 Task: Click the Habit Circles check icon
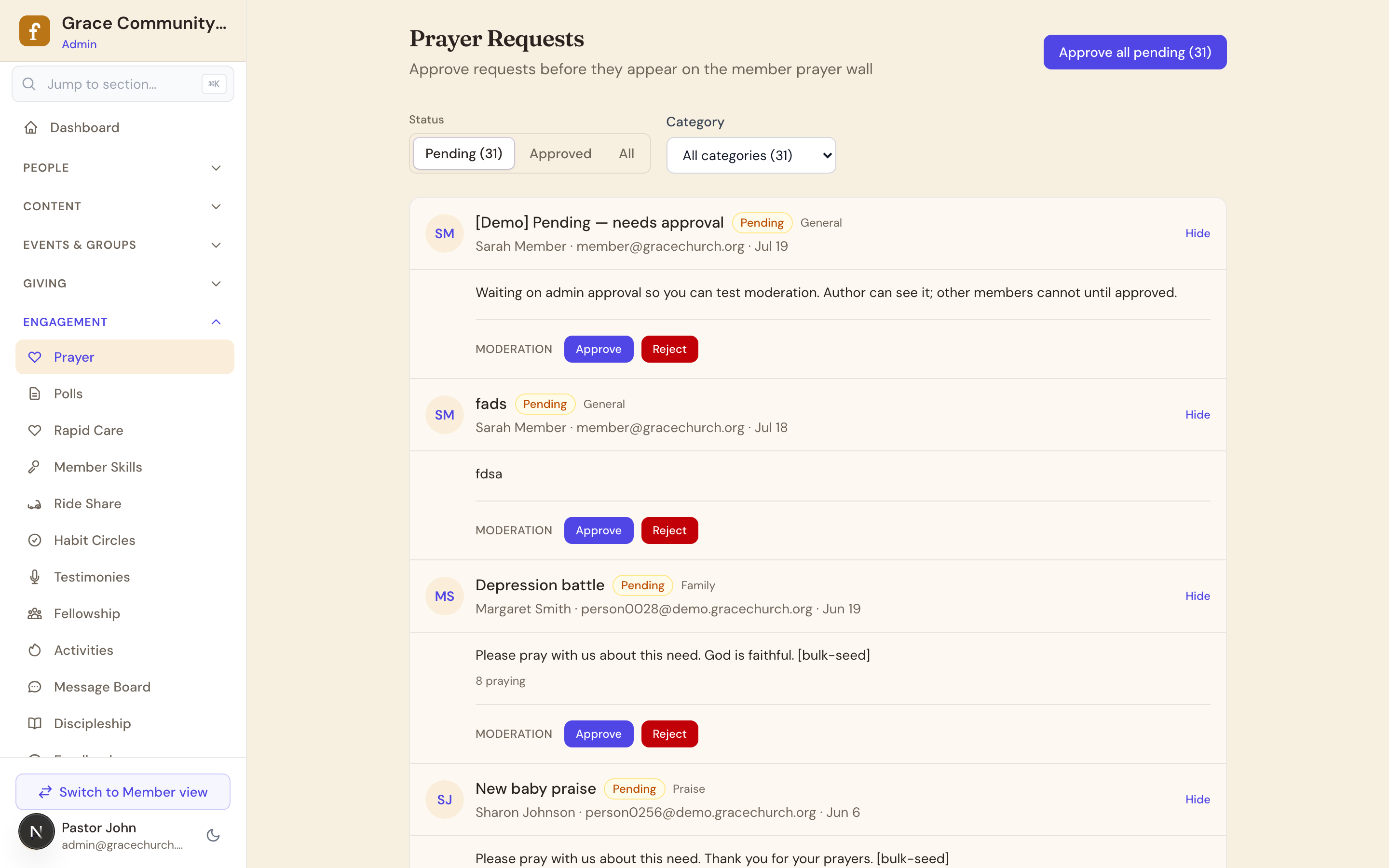tap(35, 540)
